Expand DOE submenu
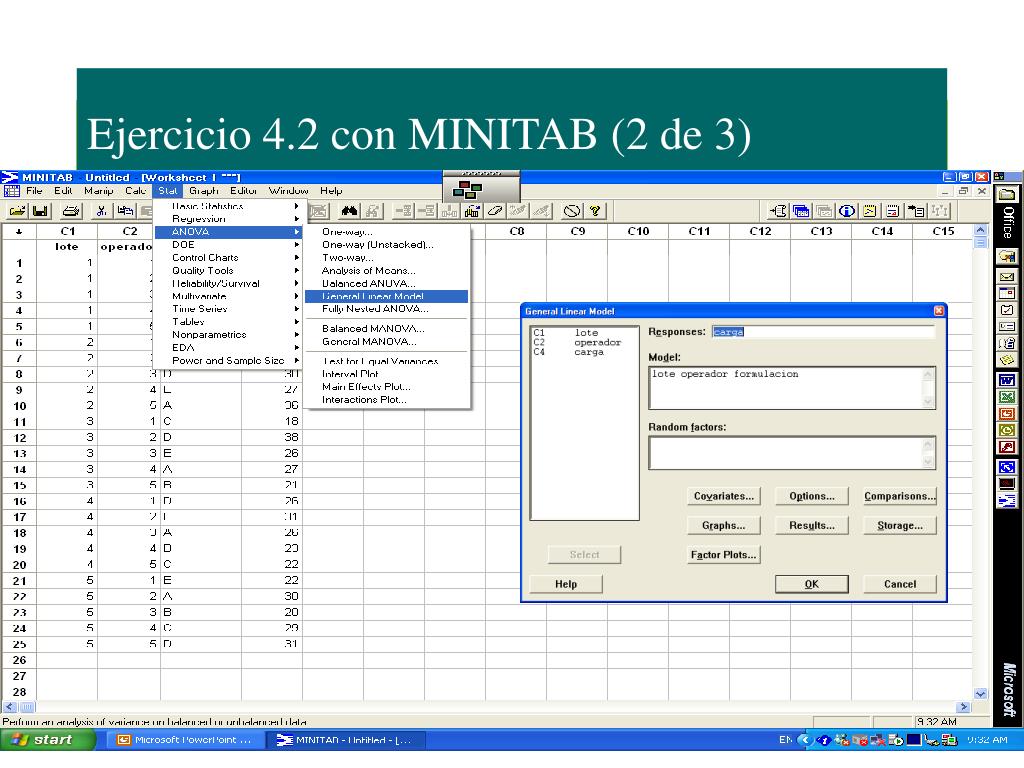The image size is (1024, 768). [227, 245]
